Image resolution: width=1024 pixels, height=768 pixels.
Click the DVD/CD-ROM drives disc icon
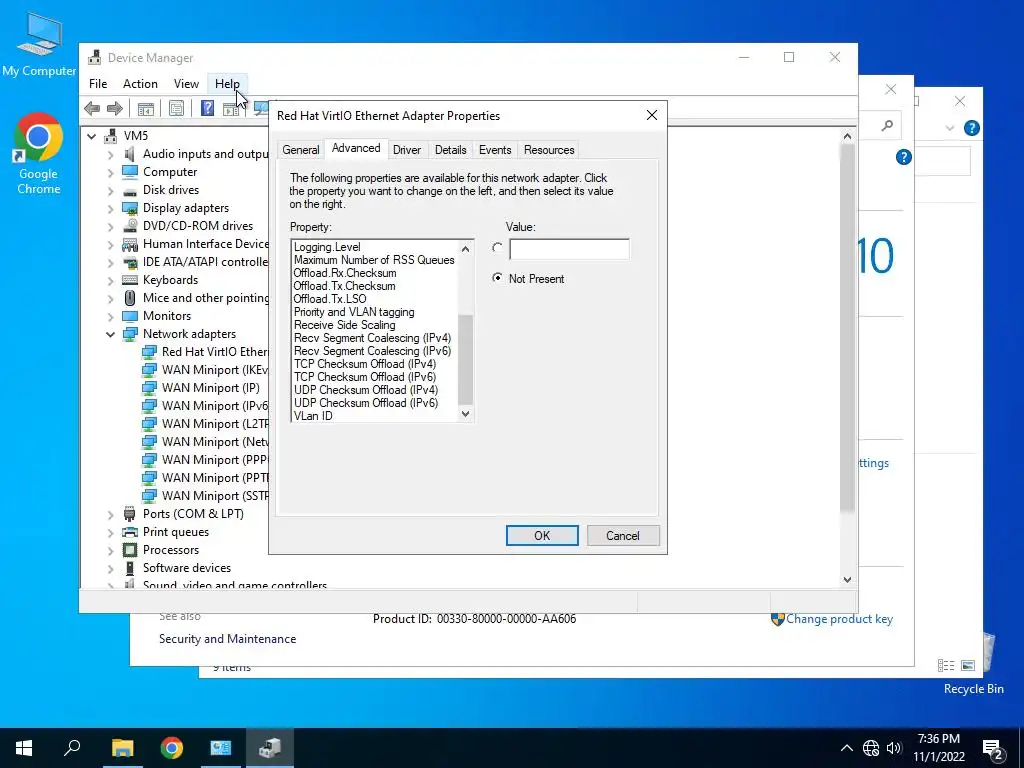[130, 226]
